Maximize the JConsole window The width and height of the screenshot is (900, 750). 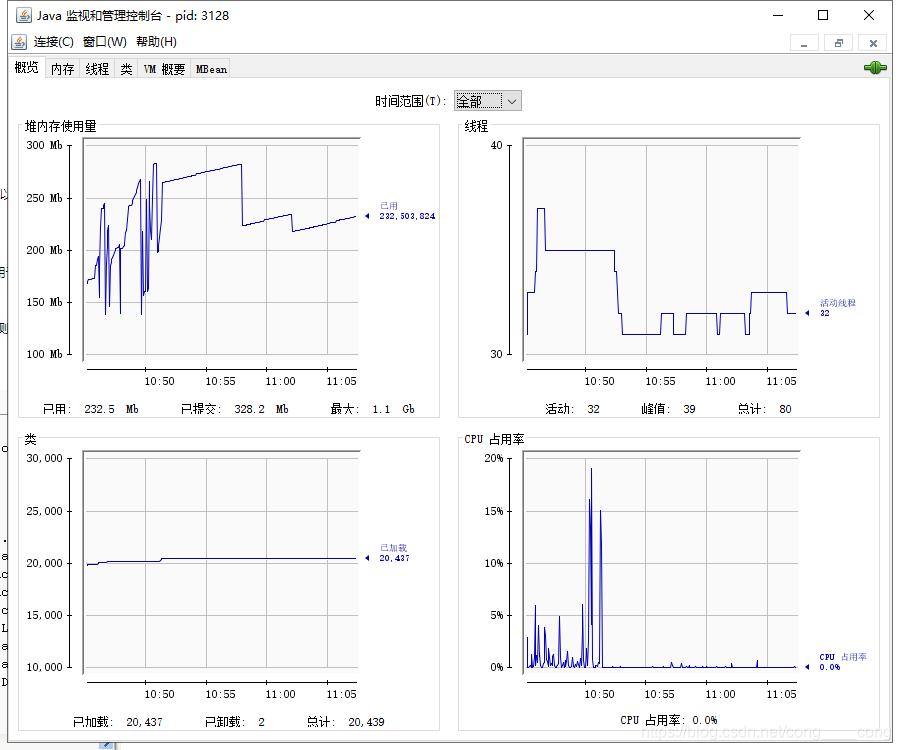click(x=823, y=15)
